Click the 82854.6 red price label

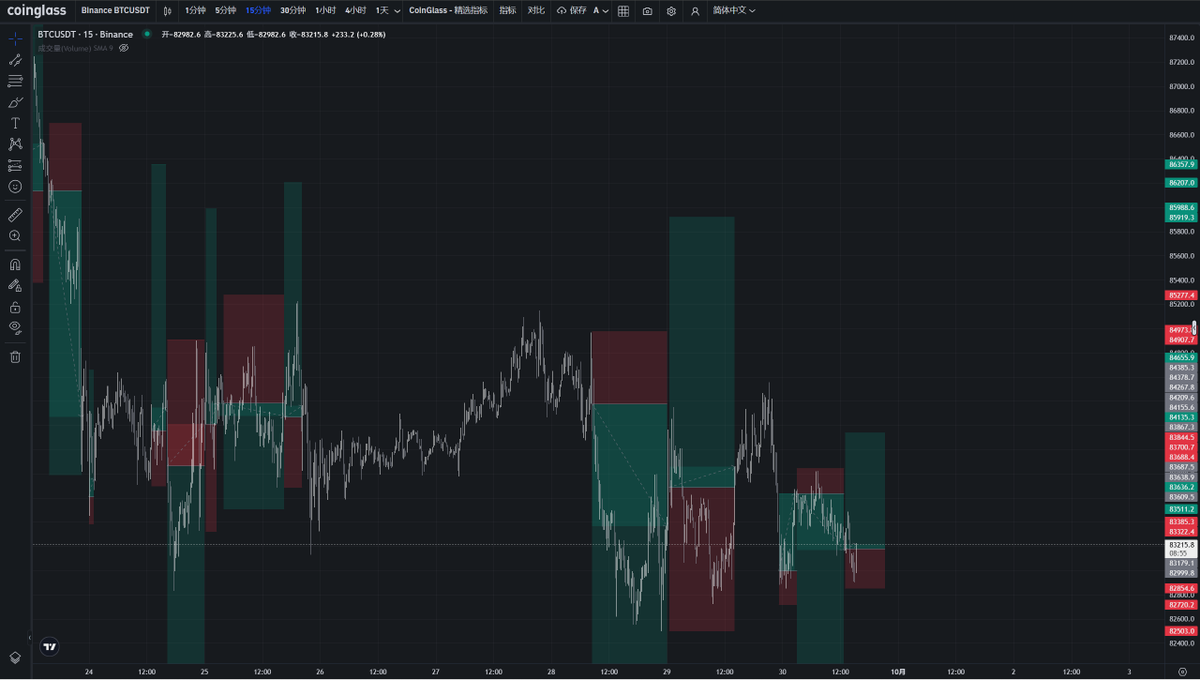click(1181, 589)
